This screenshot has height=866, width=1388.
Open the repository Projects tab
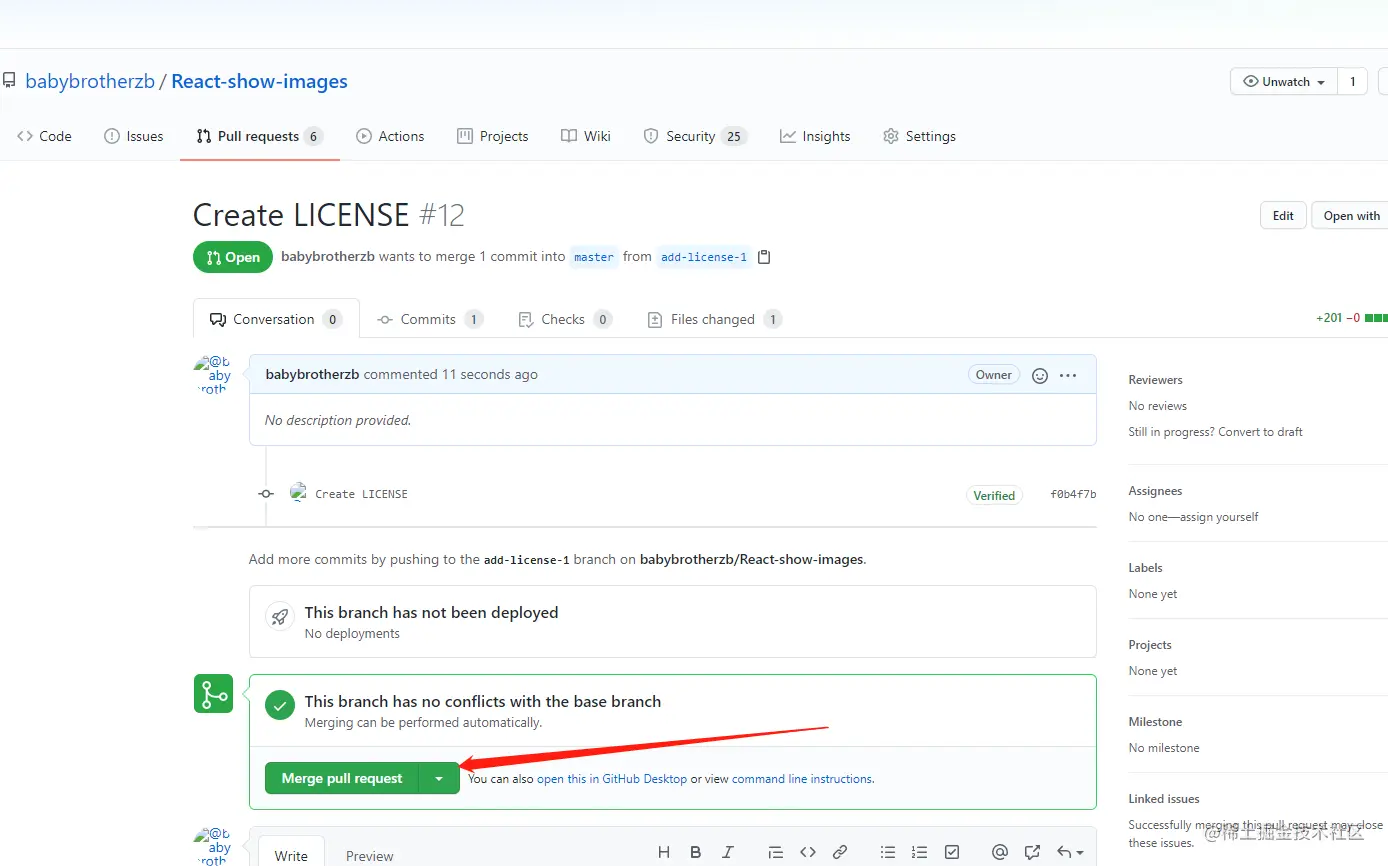tap(492, 136)
